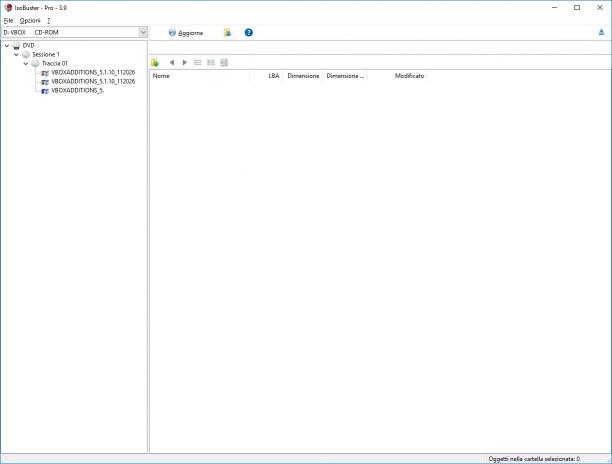The image size is (612, 464).
Task: Open the folder properties toolbar icon
Action: (x=227, y=33)
